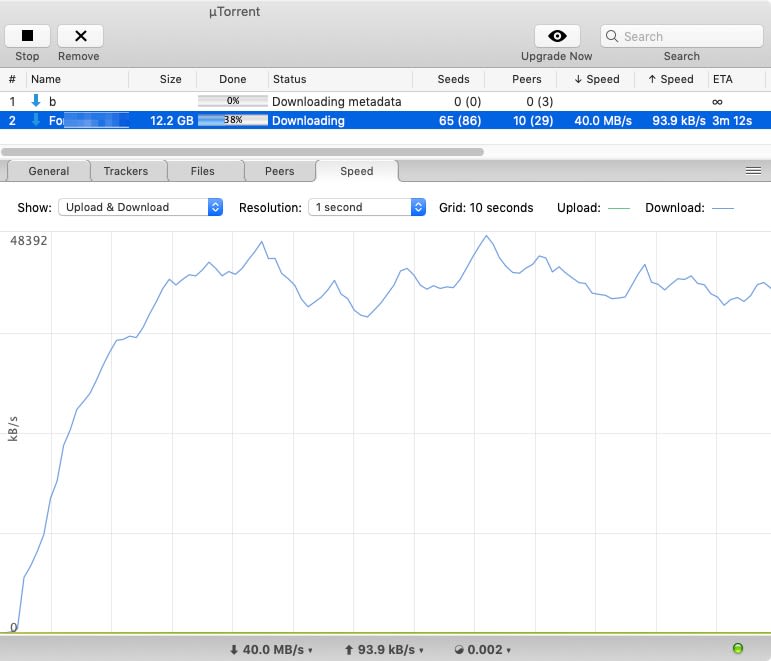Click the Download blue line legend swatch

pyautogui.click(x=723, y=209)
